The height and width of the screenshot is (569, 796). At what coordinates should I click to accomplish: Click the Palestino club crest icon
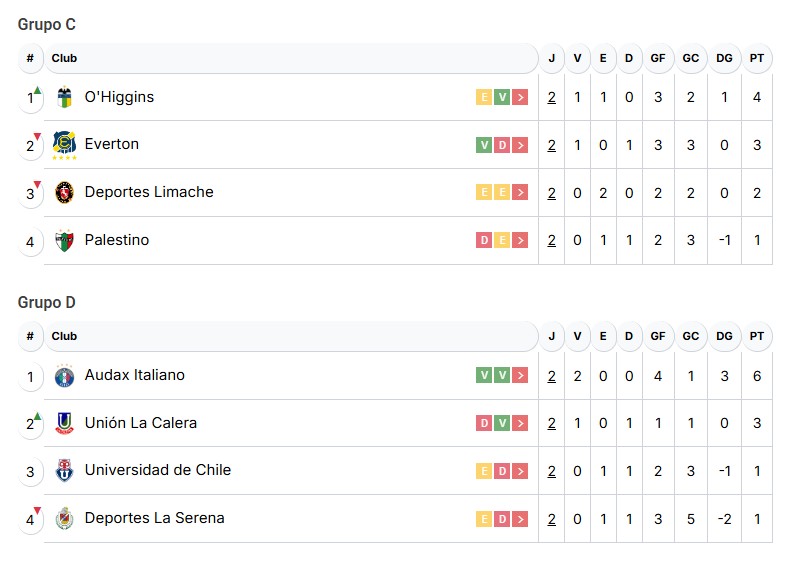pyautogui.click(x=65, y=240)
